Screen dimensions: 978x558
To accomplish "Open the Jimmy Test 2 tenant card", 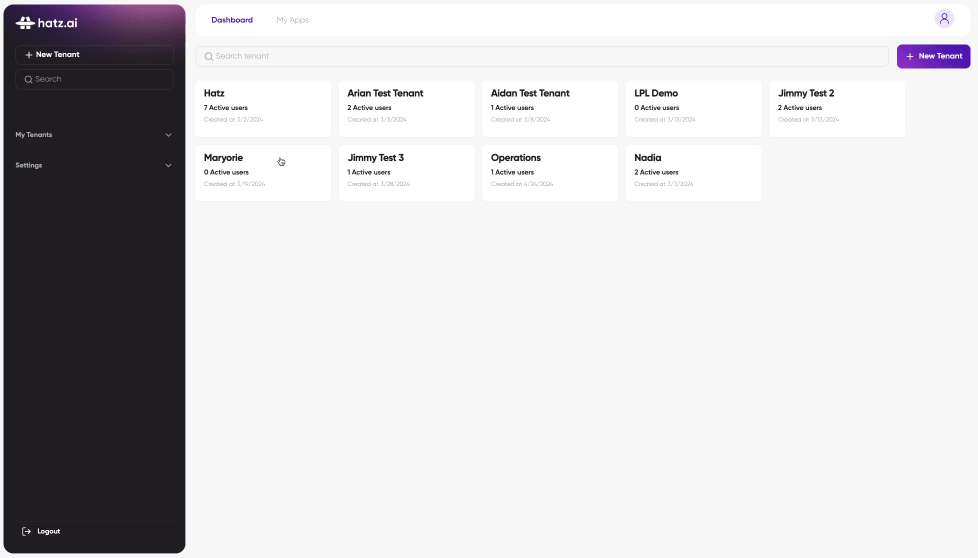I will [x=837, y=108].
